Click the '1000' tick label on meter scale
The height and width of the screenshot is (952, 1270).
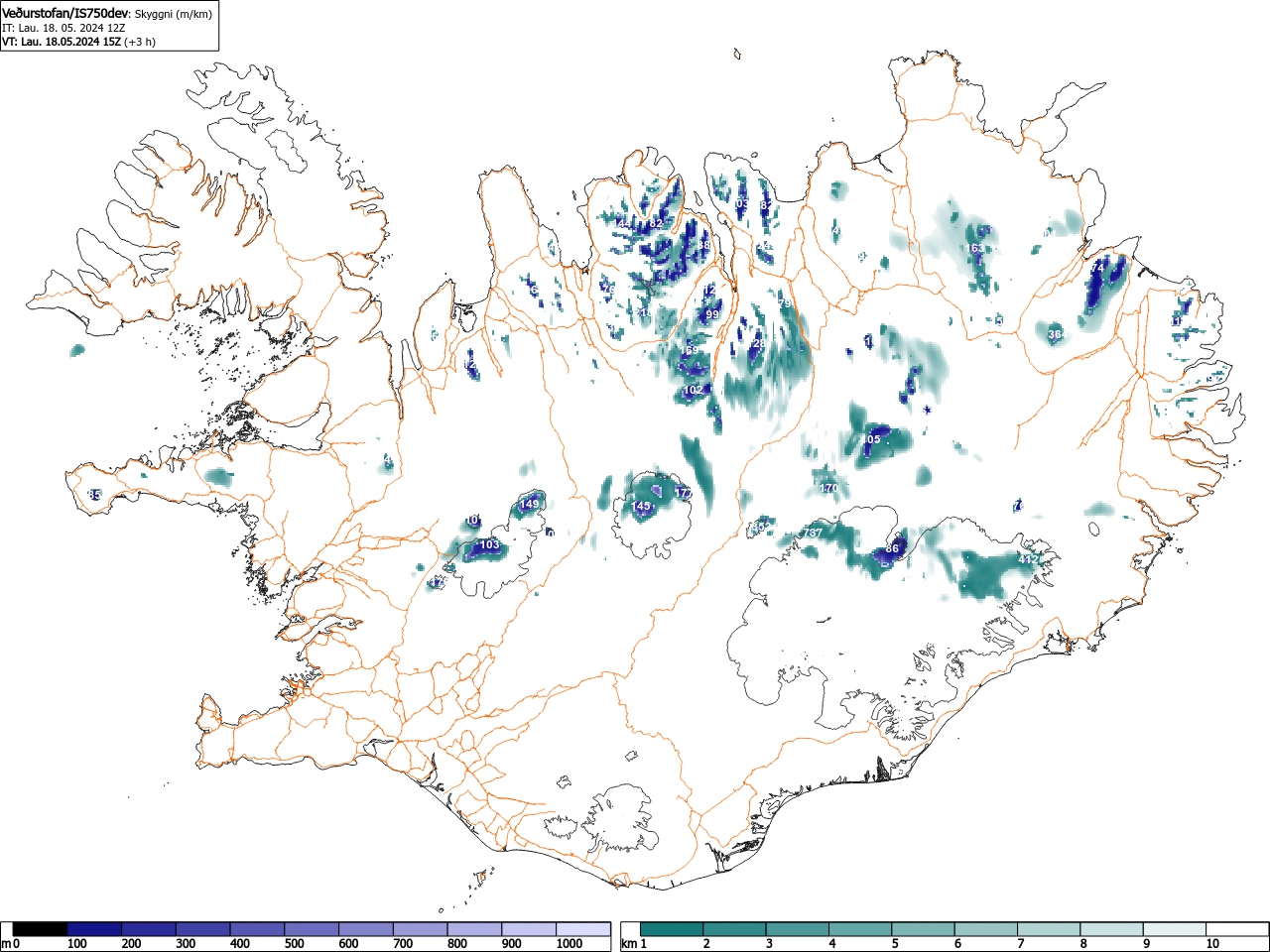[570, 944]
